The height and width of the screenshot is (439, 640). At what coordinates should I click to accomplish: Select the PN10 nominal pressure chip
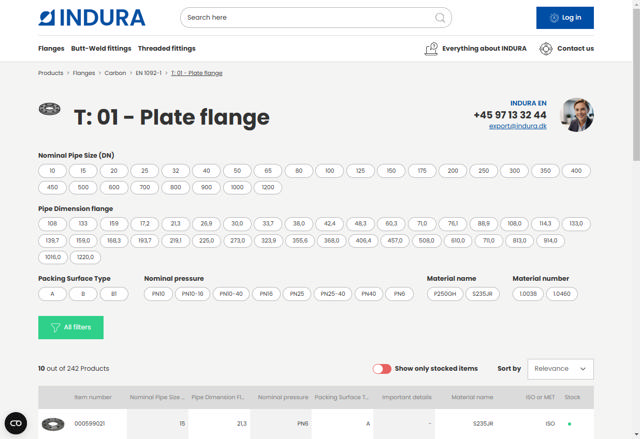pos(158,294)
